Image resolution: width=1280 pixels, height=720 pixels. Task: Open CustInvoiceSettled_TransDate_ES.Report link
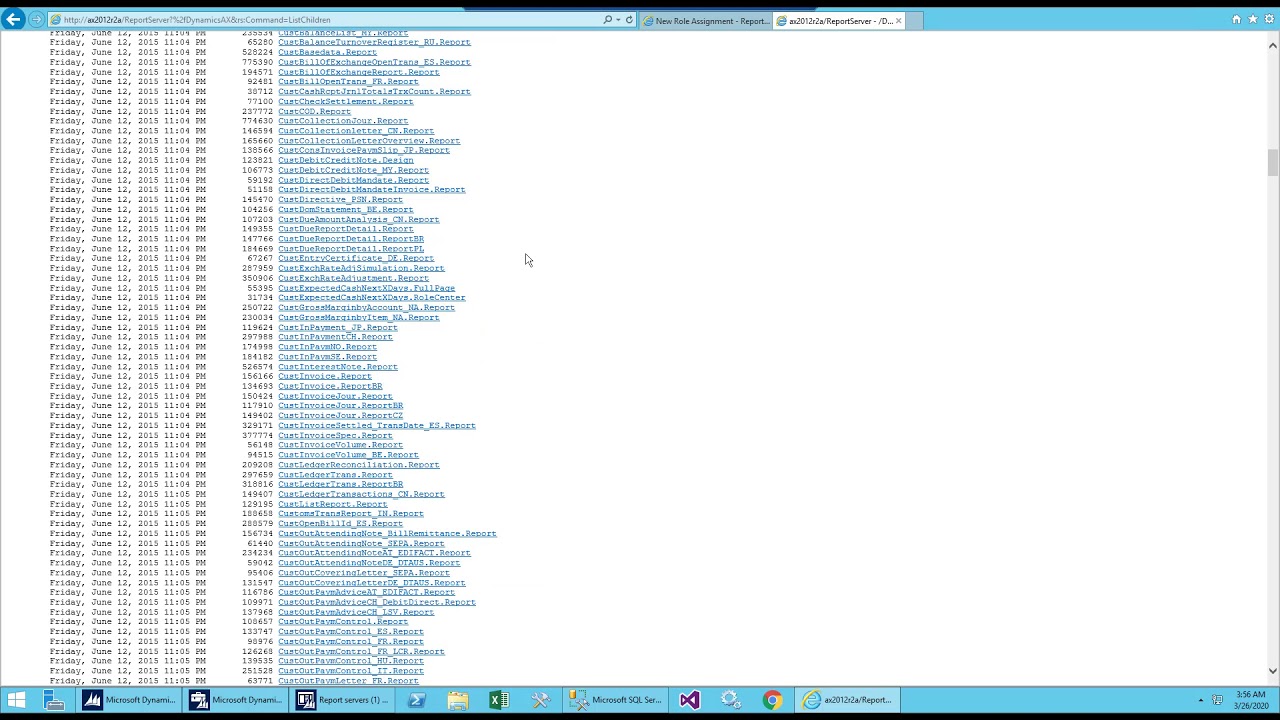tap(377, 426)
